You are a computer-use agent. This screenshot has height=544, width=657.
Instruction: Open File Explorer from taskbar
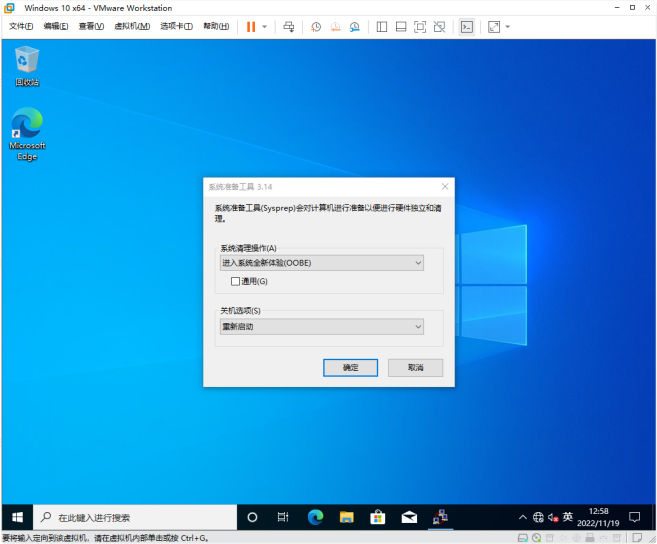(347, 517)
